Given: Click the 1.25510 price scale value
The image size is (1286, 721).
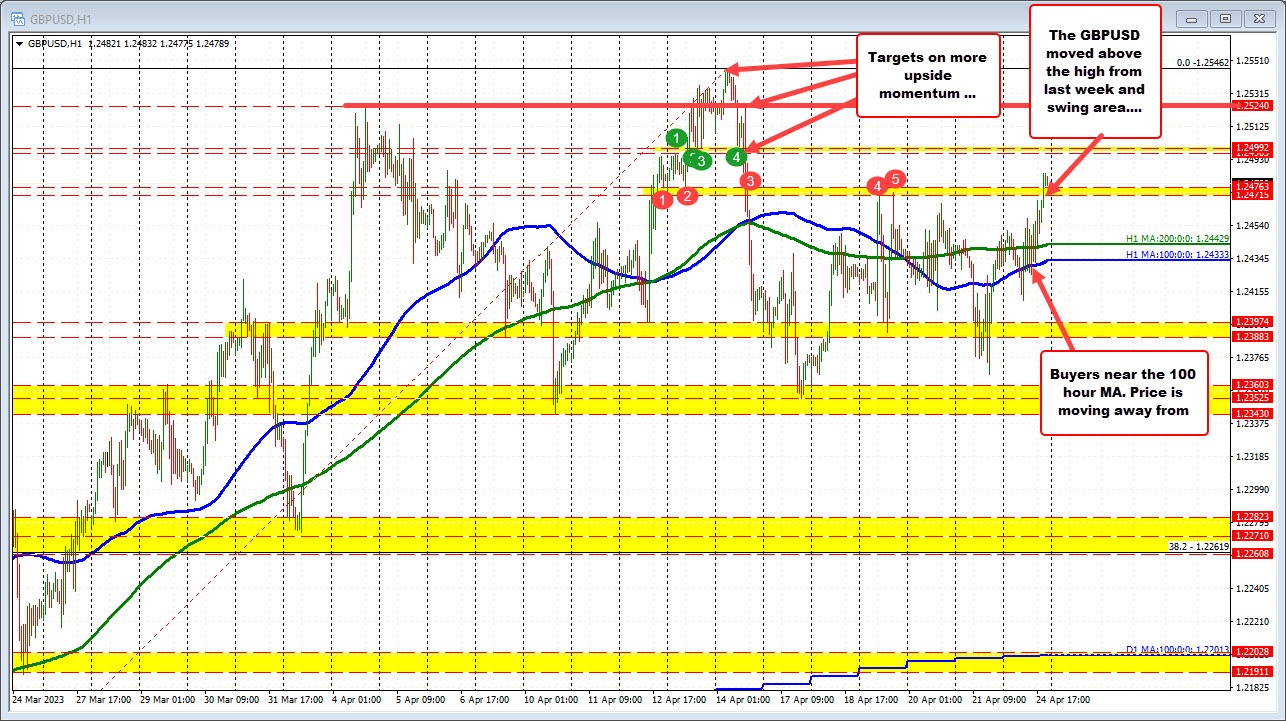Looking at the screenshot, I should pyautogui.click(x=1251, y=60).
